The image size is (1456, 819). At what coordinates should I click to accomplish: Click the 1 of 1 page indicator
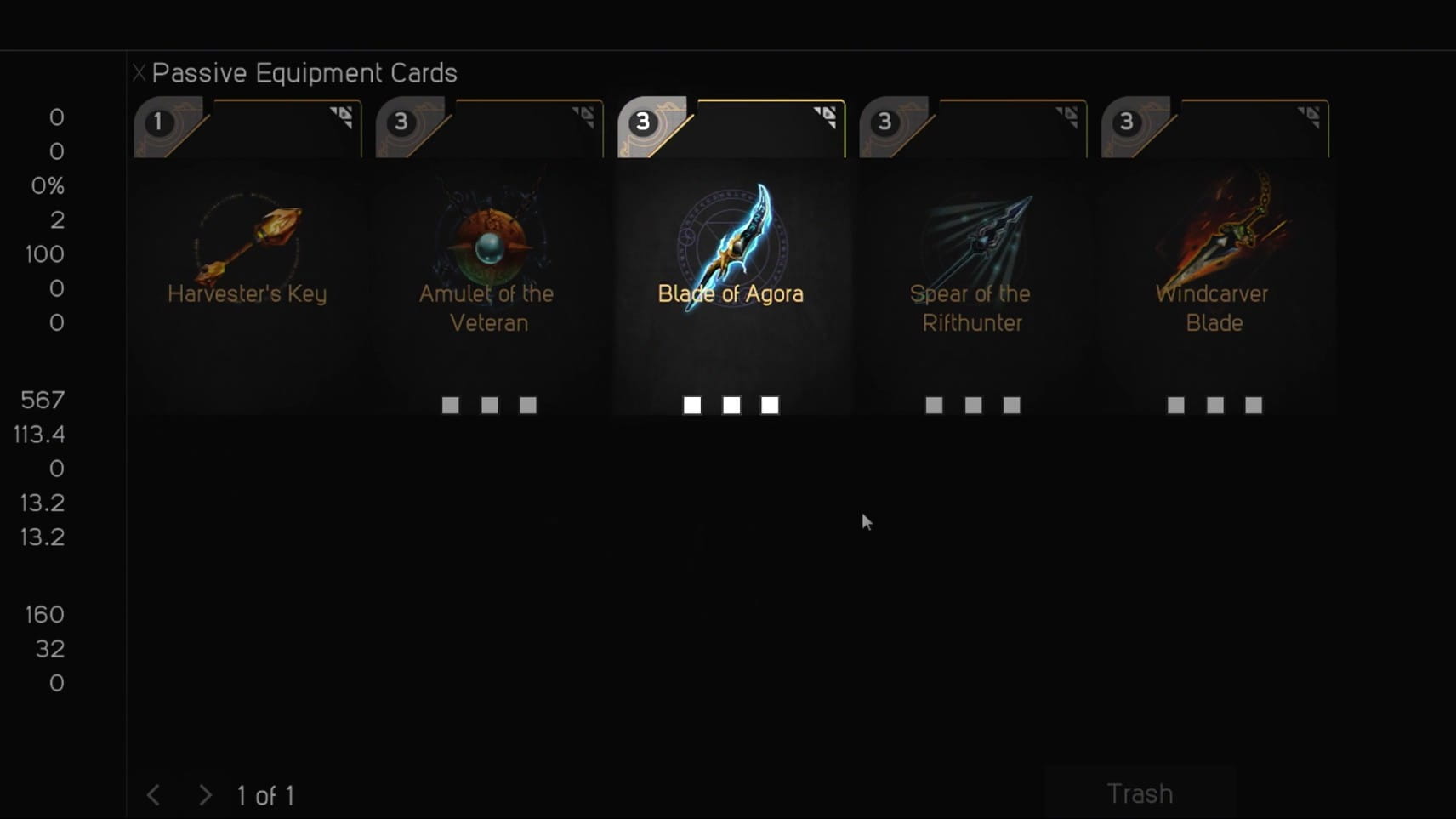tap(265, 796)
